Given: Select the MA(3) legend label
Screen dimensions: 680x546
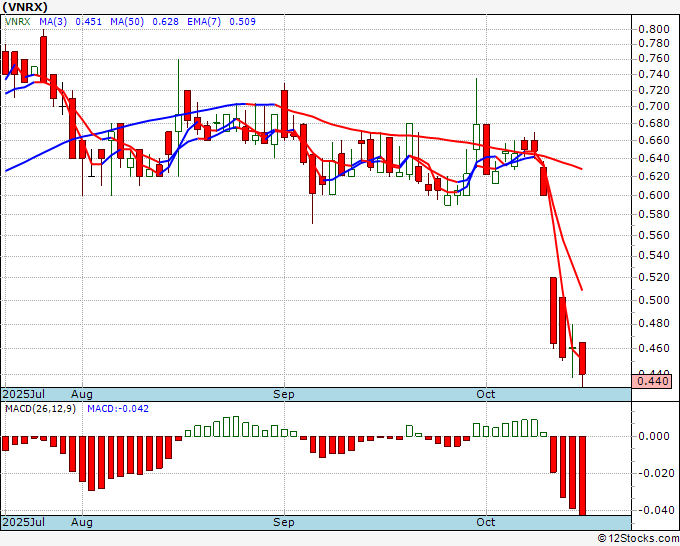Looking at the screenshot, I should [53, 22].
